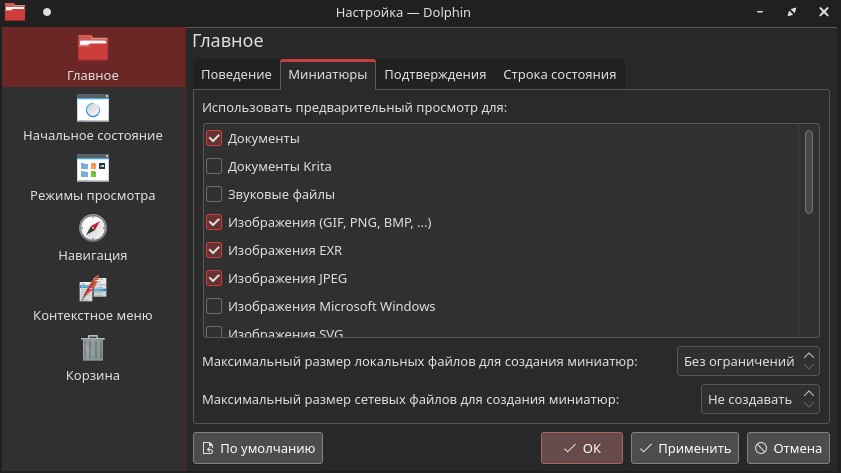Click the pin dot icon in title bar
Viewport: 841px width, 473px height.
click(x=47, y=13)
